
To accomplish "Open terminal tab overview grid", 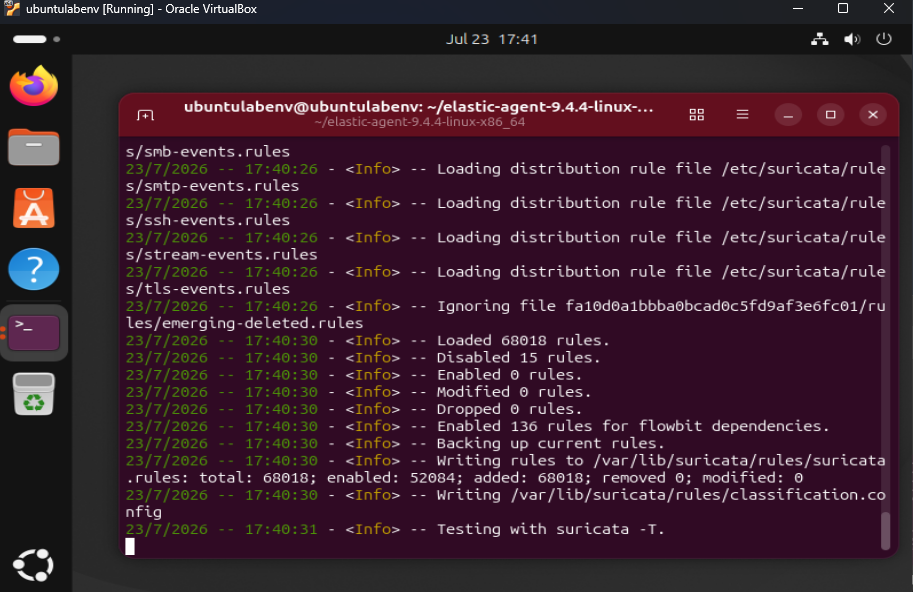I will pyautogui.click(x=696, y=115).
